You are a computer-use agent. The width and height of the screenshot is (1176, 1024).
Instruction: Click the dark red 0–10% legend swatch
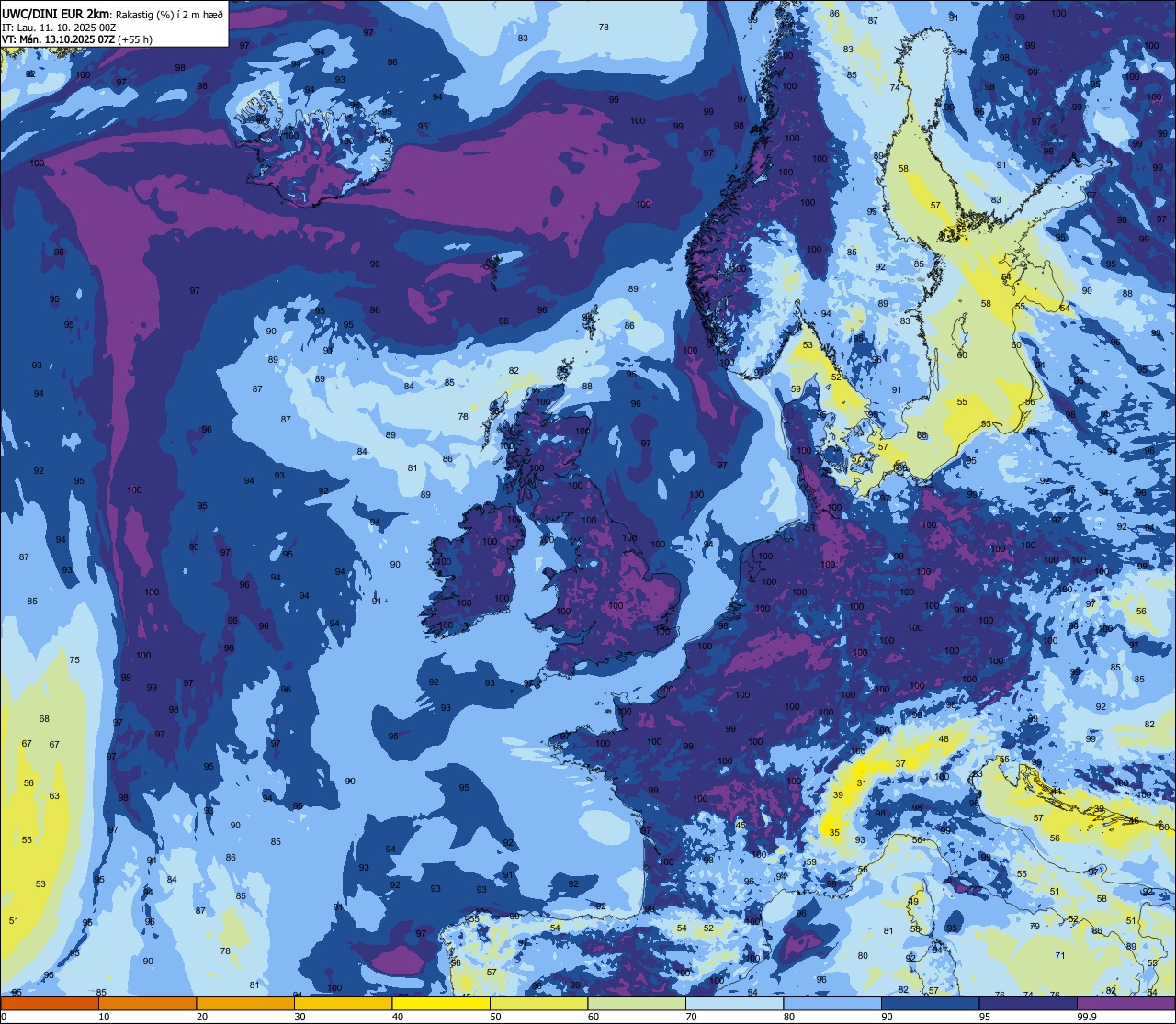pyautogui.click(x=50, y=1003)
